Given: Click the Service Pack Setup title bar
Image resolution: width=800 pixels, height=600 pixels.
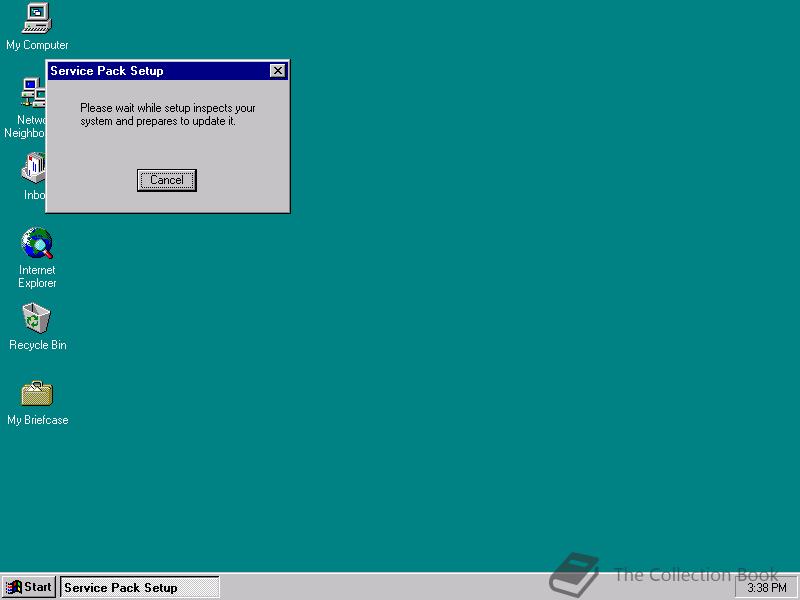Looking at the screenshot, I should (168, 71).
